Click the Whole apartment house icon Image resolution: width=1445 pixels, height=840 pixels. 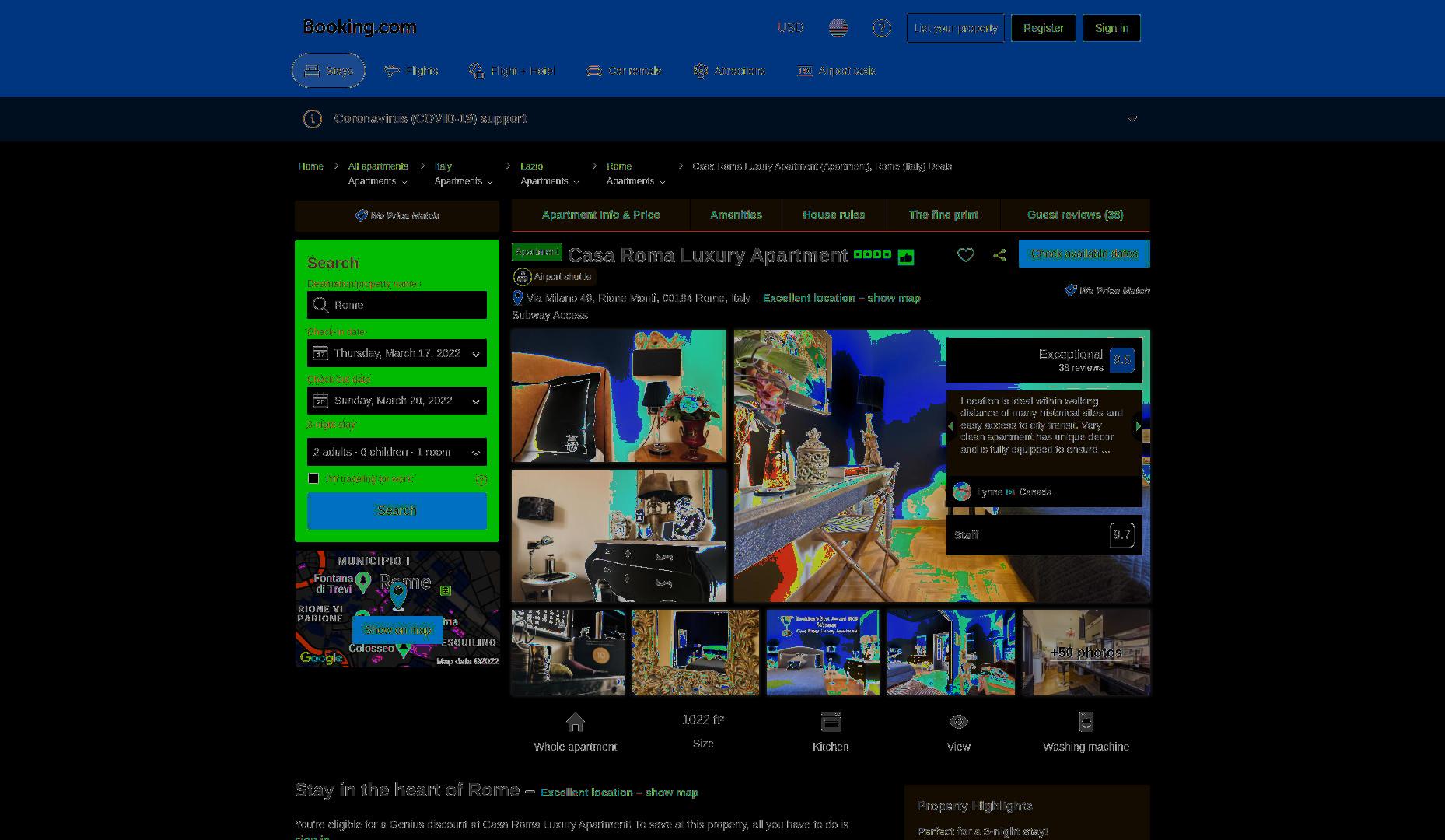pyautogui.click(x=576, y=723)
